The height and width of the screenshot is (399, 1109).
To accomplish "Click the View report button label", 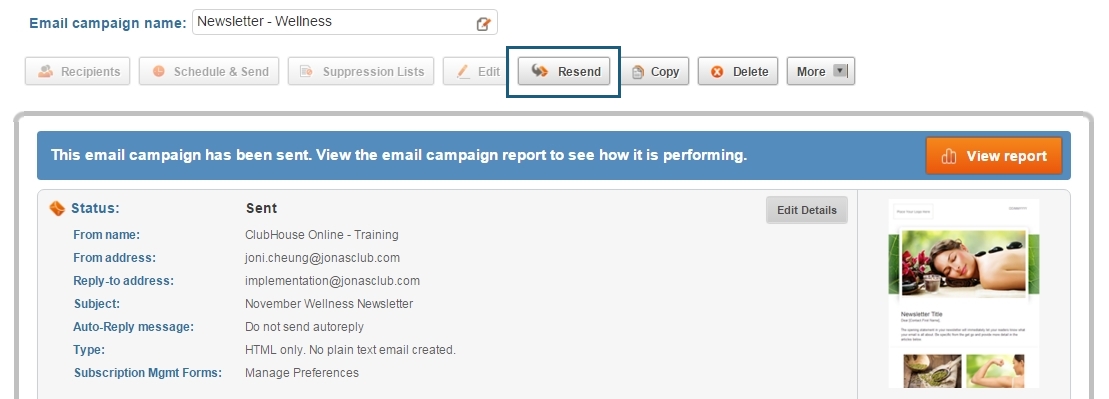I will (1006, 156).
